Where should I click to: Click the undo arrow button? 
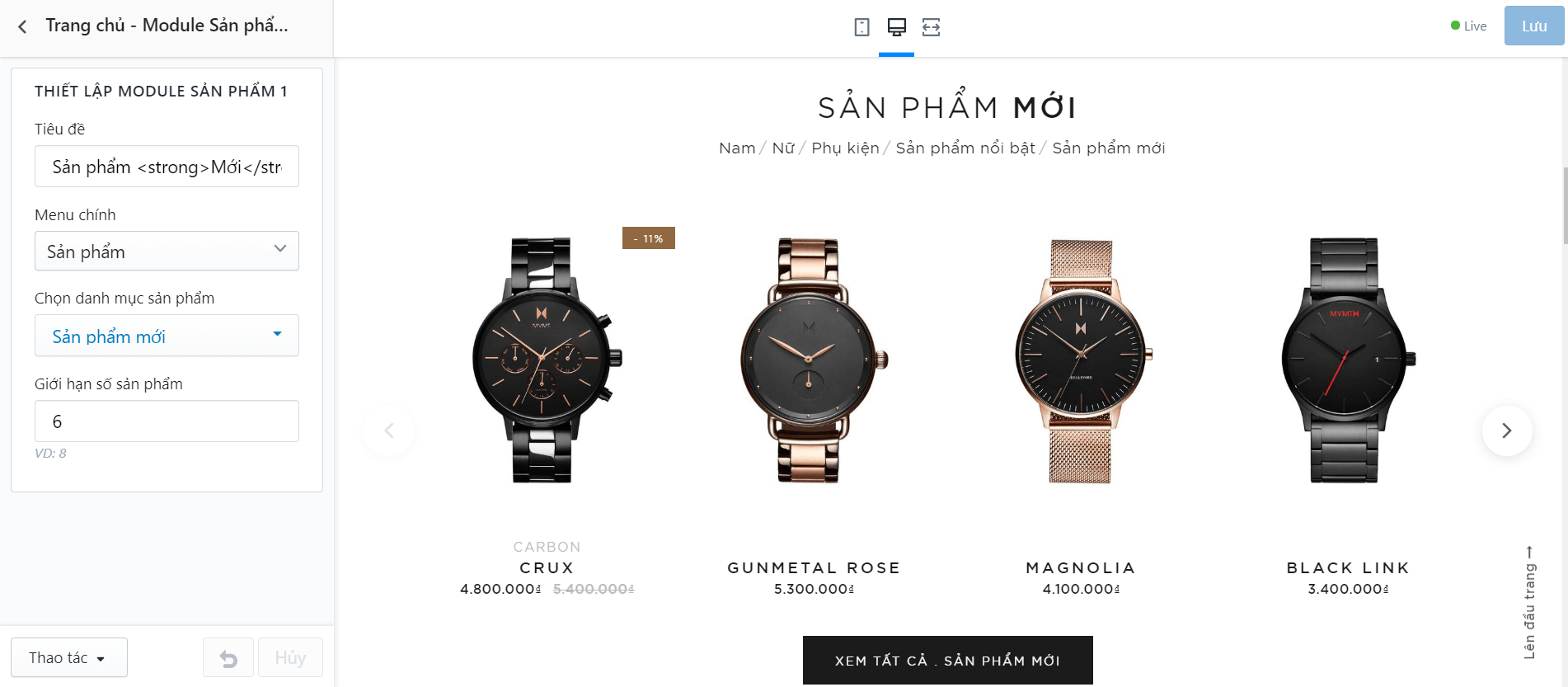228,658
